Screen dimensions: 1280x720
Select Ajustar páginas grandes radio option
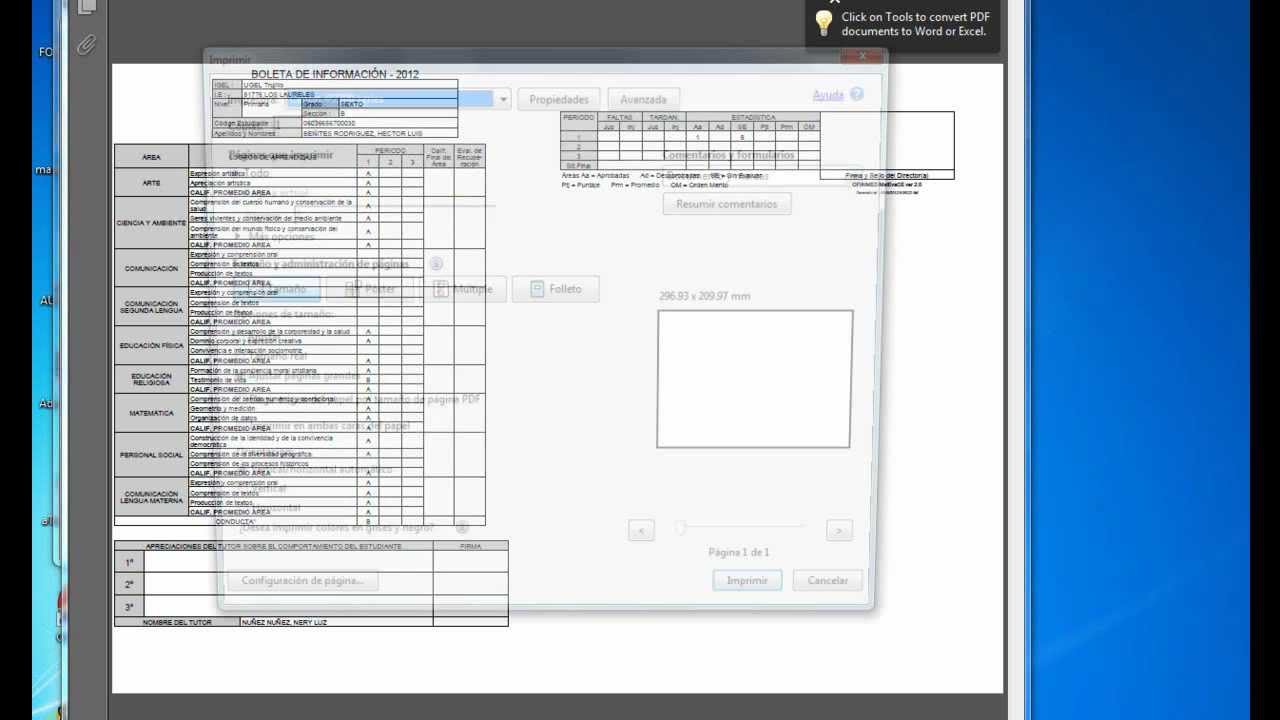[x=300, y=377]
